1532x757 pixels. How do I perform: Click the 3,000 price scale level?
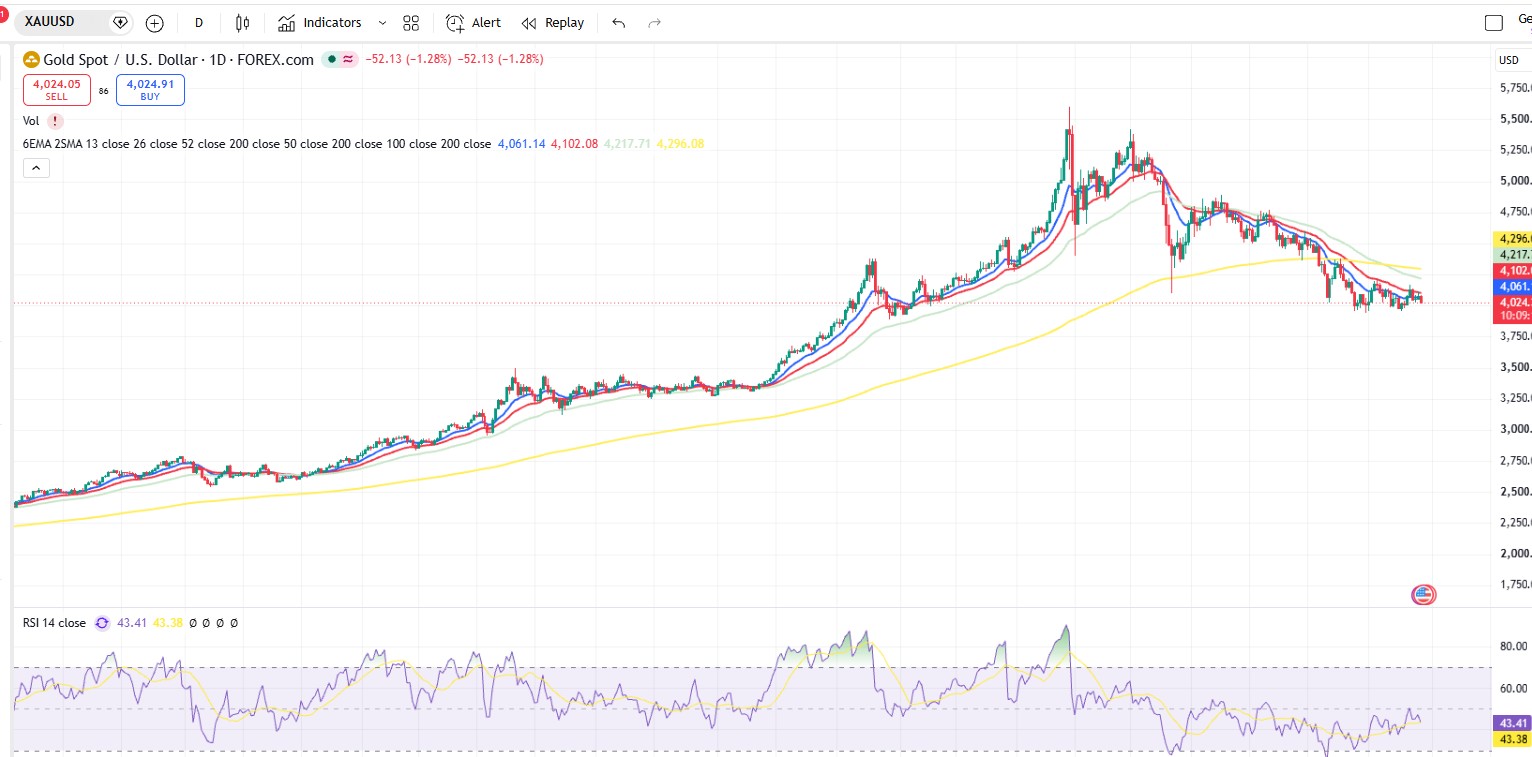[1516, 429]
